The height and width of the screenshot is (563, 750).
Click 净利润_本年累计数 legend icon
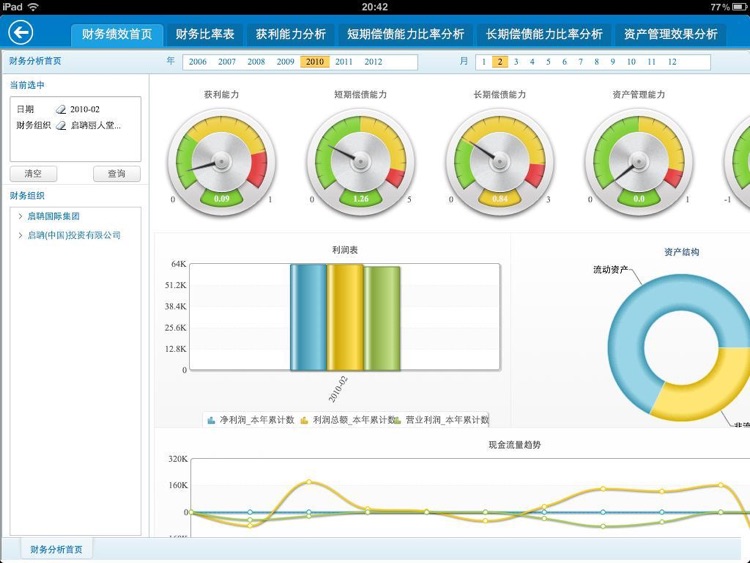pos(211,420)
